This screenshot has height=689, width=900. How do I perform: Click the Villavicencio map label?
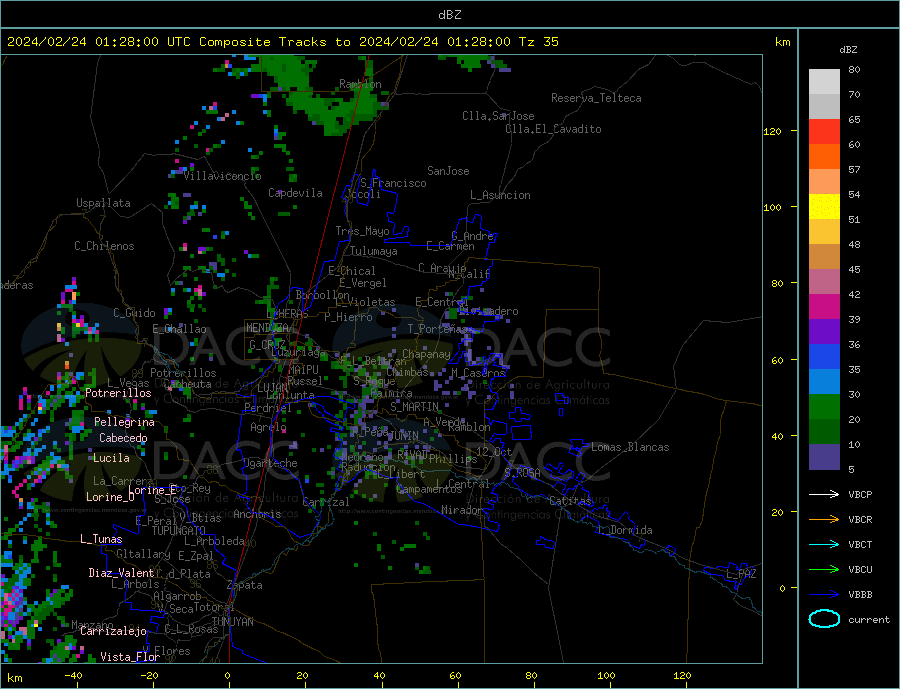222,176
